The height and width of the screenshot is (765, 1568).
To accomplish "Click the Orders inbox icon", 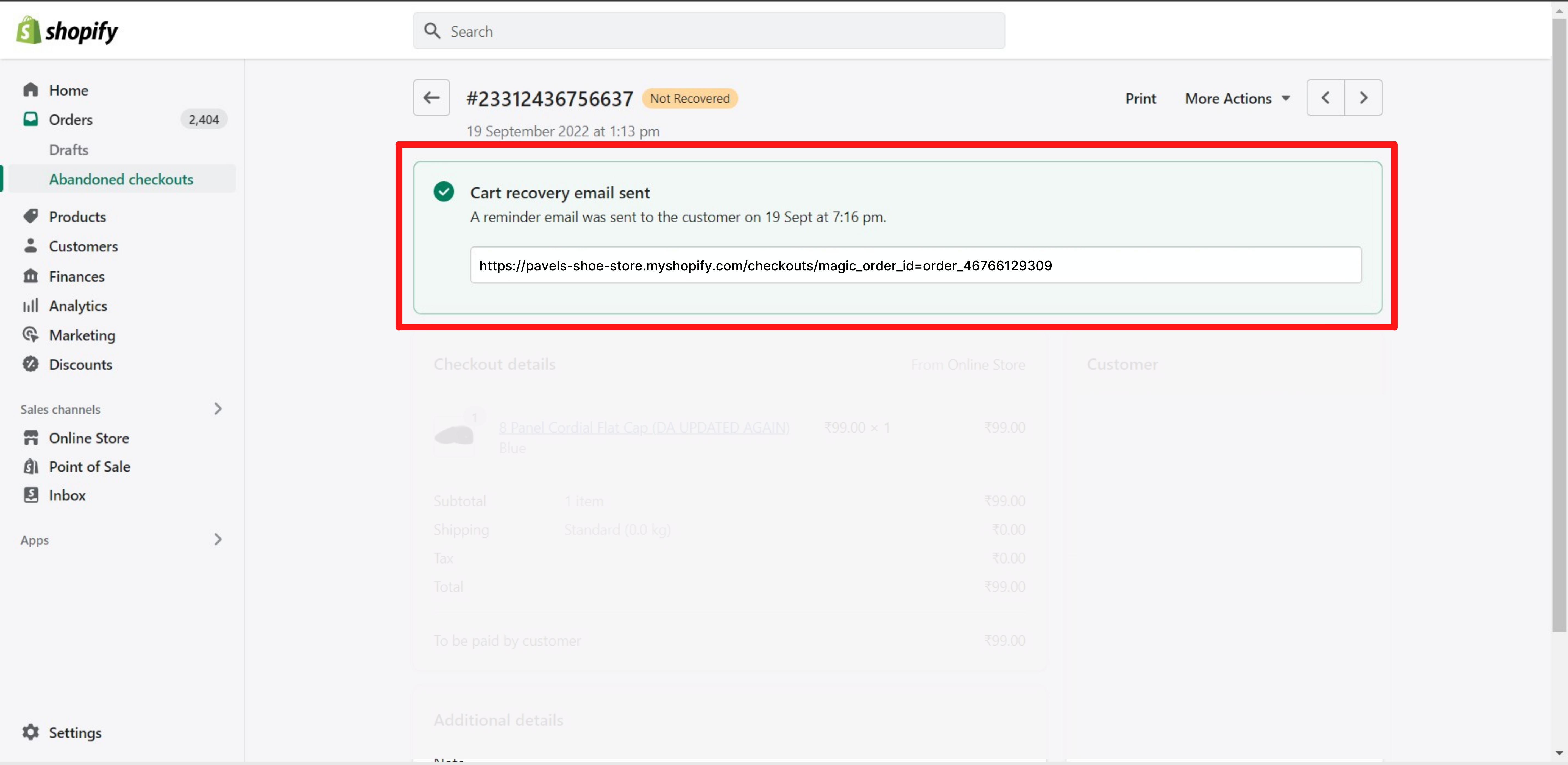I will (x=30, y=119).
